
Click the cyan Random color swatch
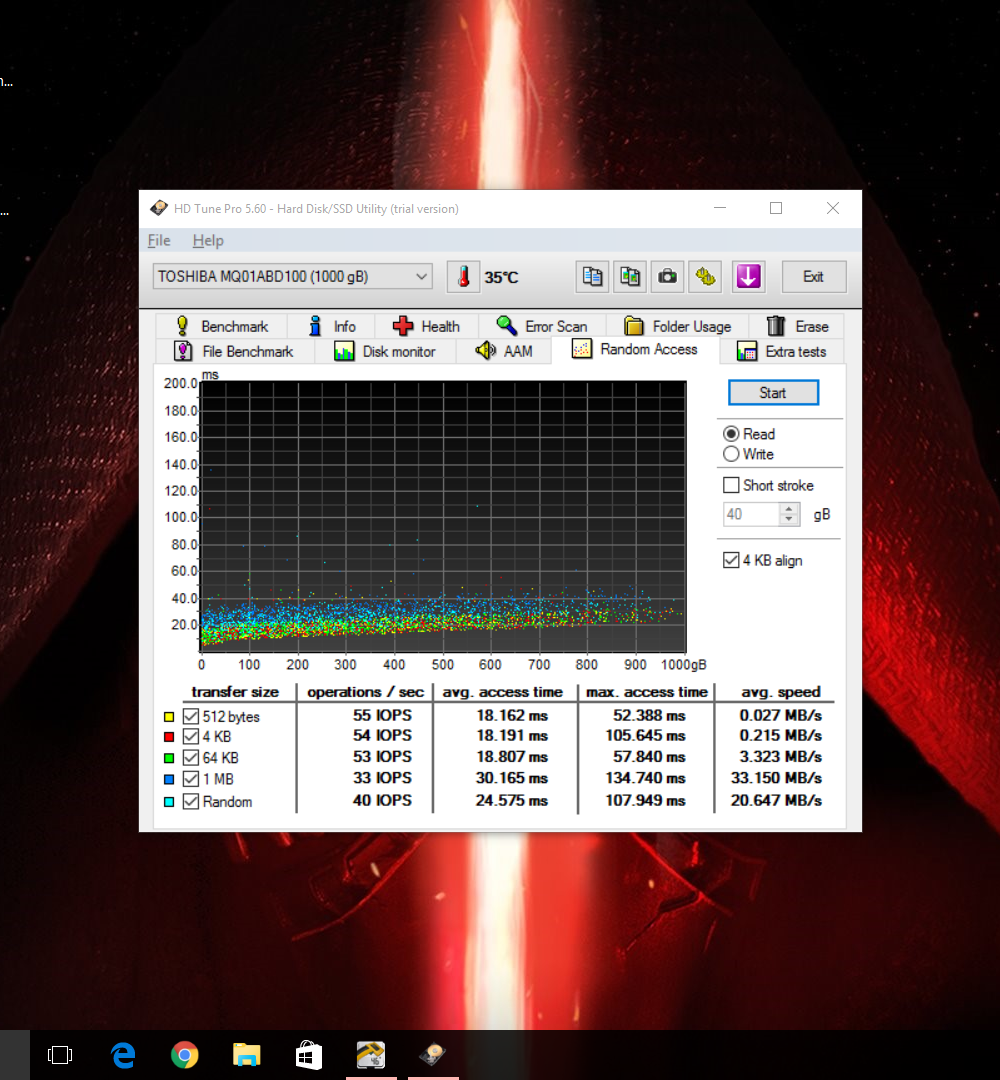(169, 802)
